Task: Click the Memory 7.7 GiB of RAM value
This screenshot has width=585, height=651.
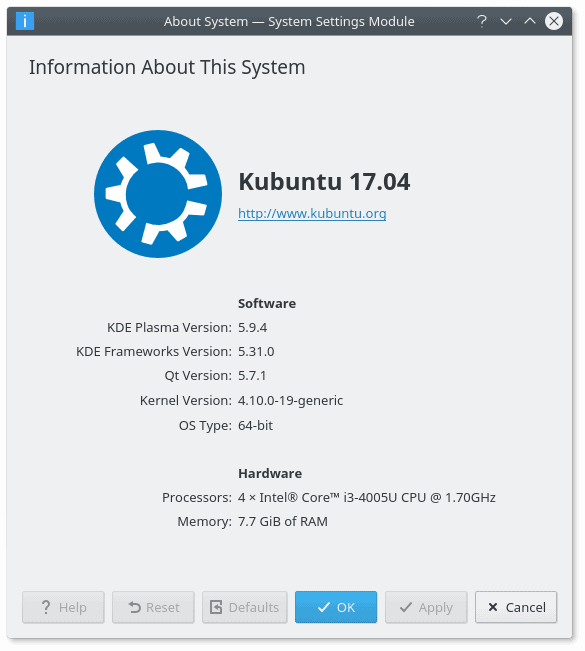Action: (283, 521)
